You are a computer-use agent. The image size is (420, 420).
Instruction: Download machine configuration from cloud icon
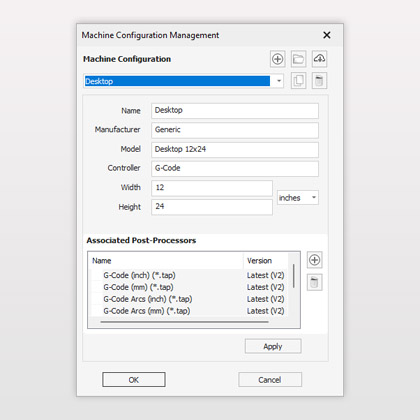(x=319, y=59)
